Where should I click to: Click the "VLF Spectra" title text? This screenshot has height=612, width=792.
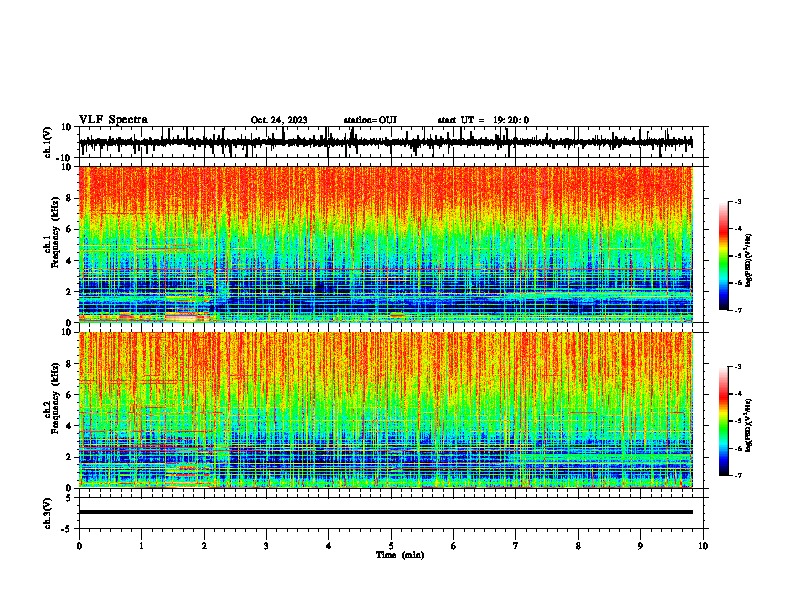113,120
